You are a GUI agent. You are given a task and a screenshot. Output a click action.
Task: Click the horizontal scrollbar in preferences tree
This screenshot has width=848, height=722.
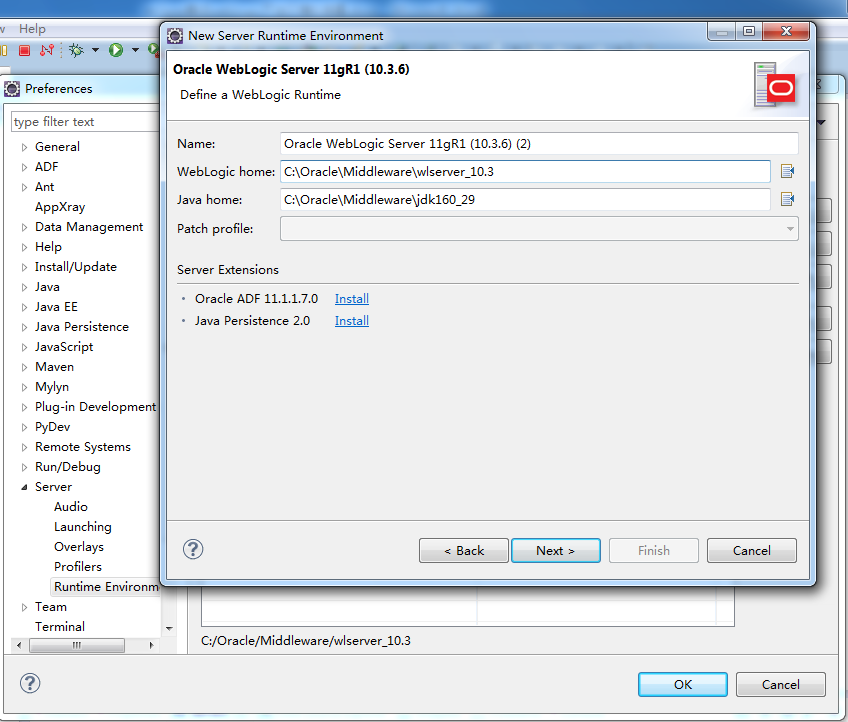click(x=76, y=645)
